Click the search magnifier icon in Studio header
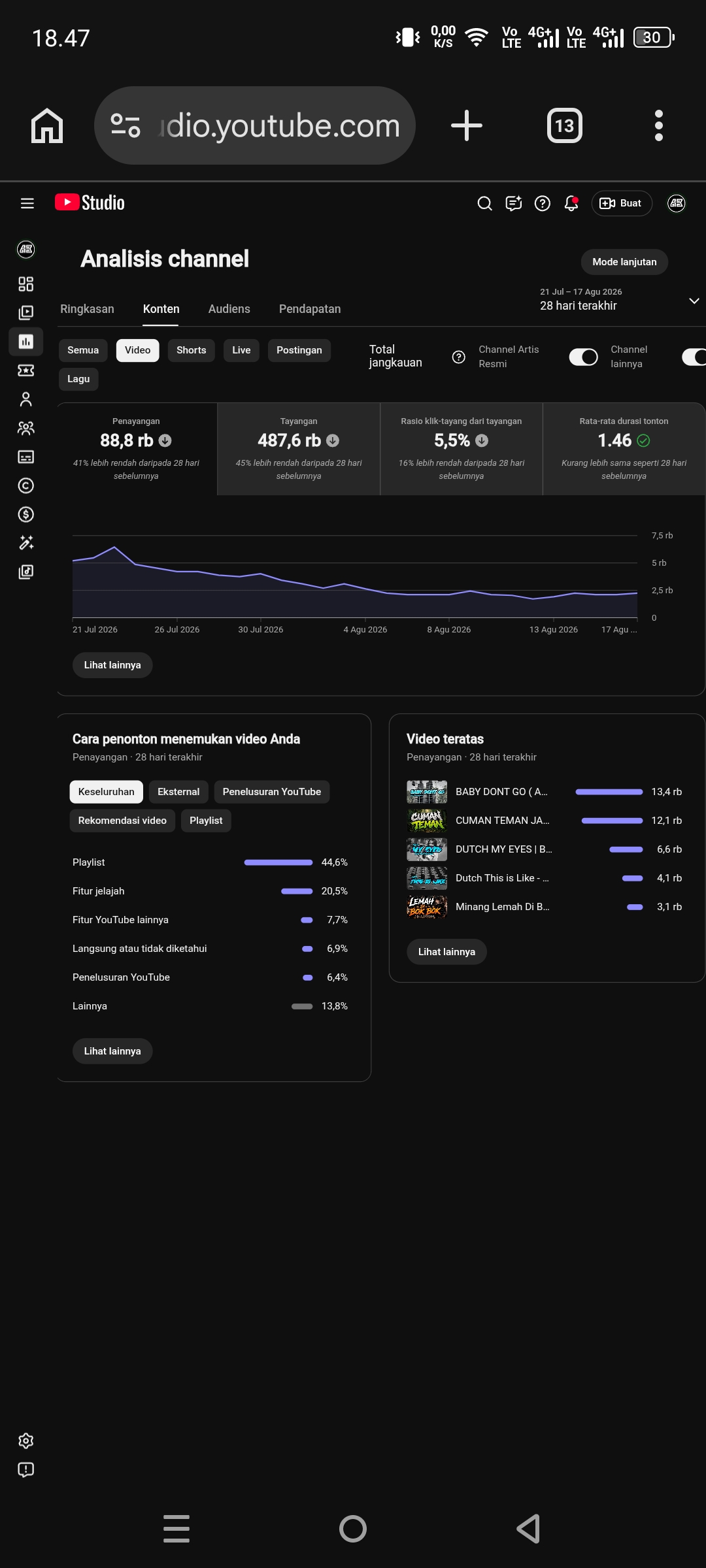The height and width of the screenshot is (1568, 706). click(x=485, y=203)
